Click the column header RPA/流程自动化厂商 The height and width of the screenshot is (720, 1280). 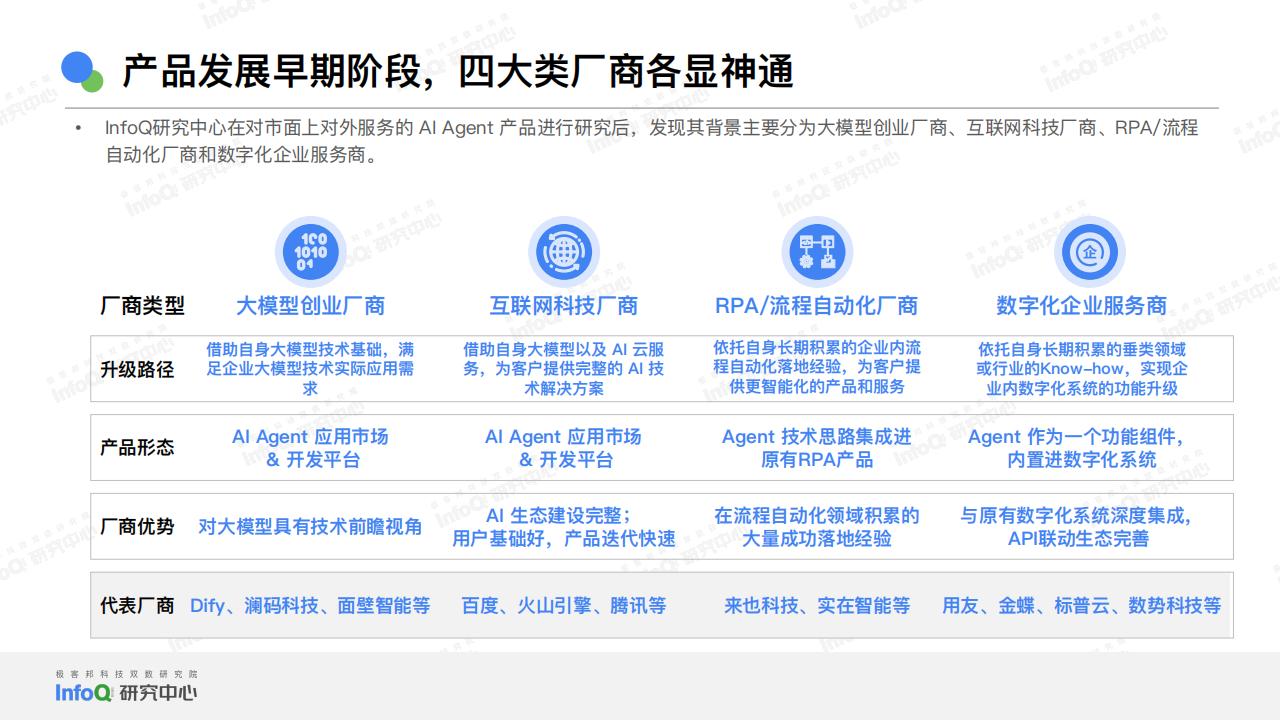pyautogui.click(x=816, y=306)
